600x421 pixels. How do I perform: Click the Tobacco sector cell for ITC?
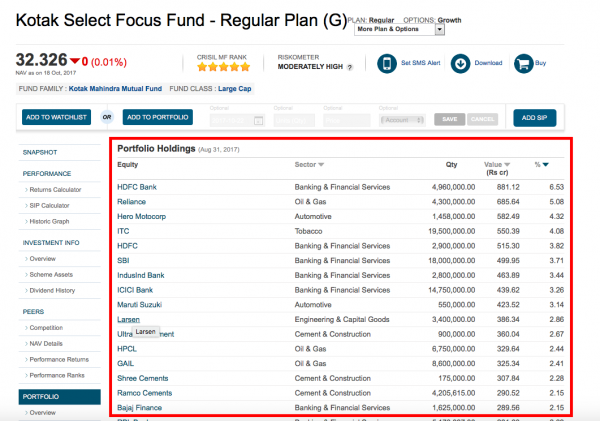(308, 231)
